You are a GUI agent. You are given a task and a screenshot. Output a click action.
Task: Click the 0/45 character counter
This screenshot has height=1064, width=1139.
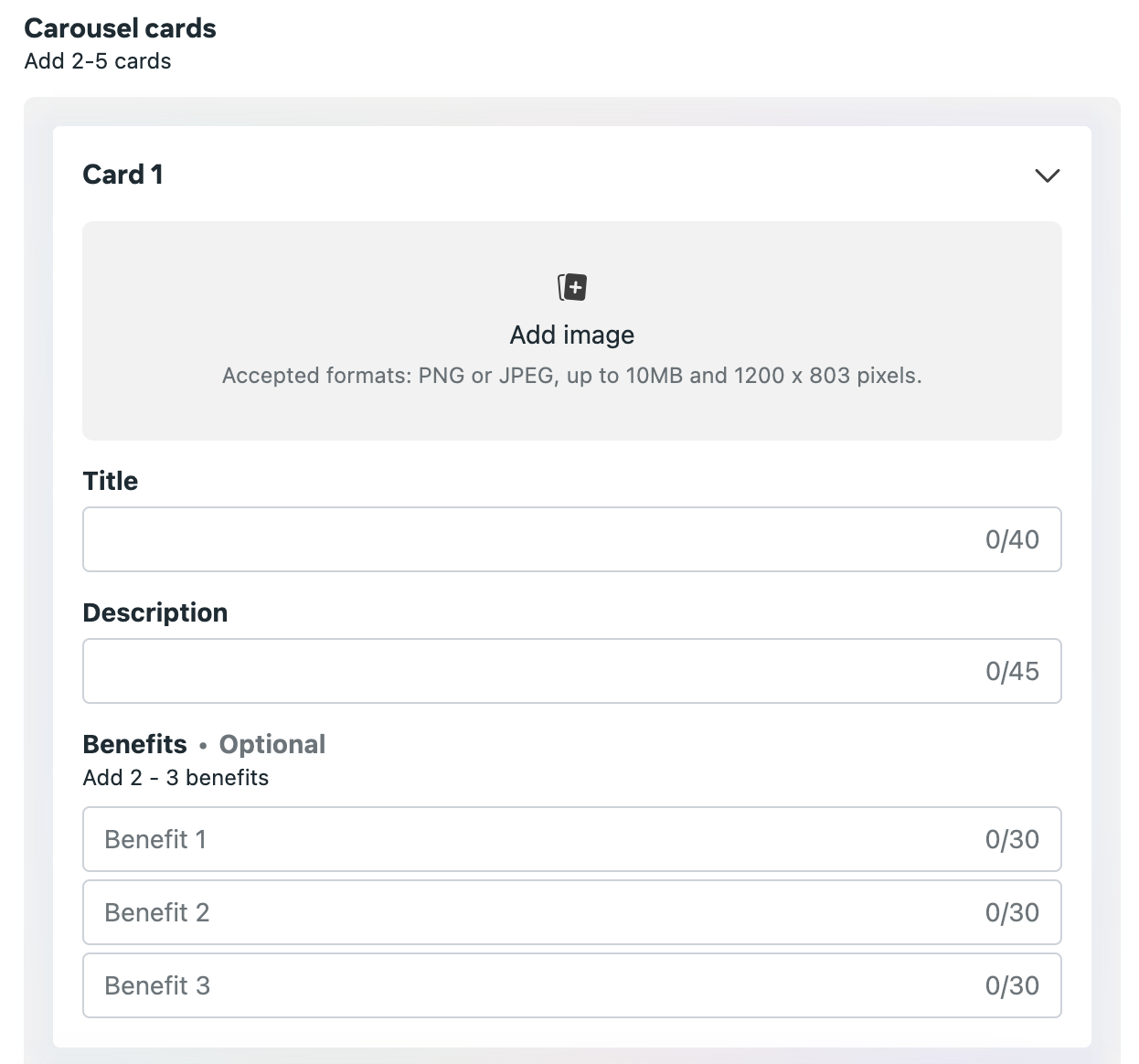1012,671
